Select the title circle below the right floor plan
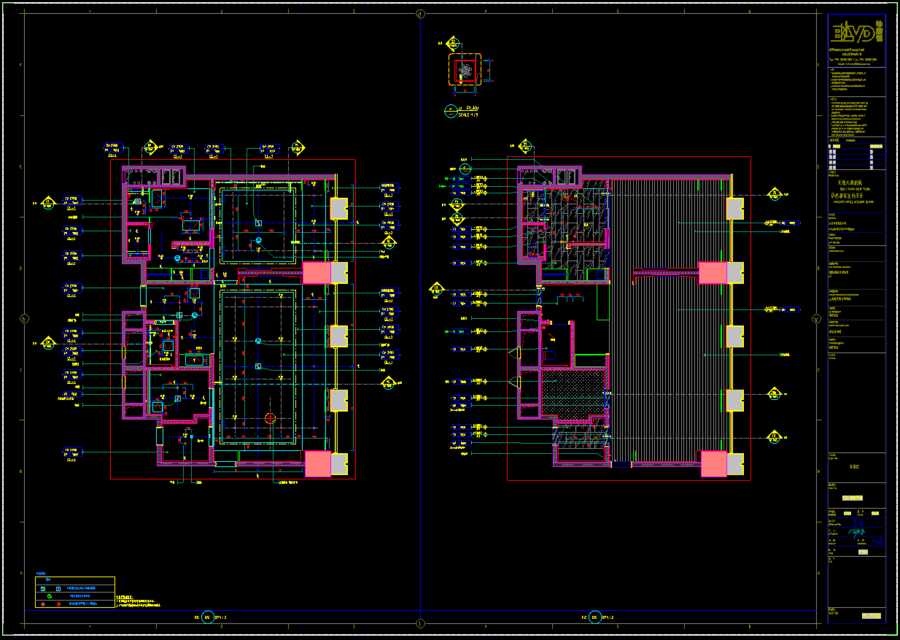The image size is (900, 640). coord(595,618)
